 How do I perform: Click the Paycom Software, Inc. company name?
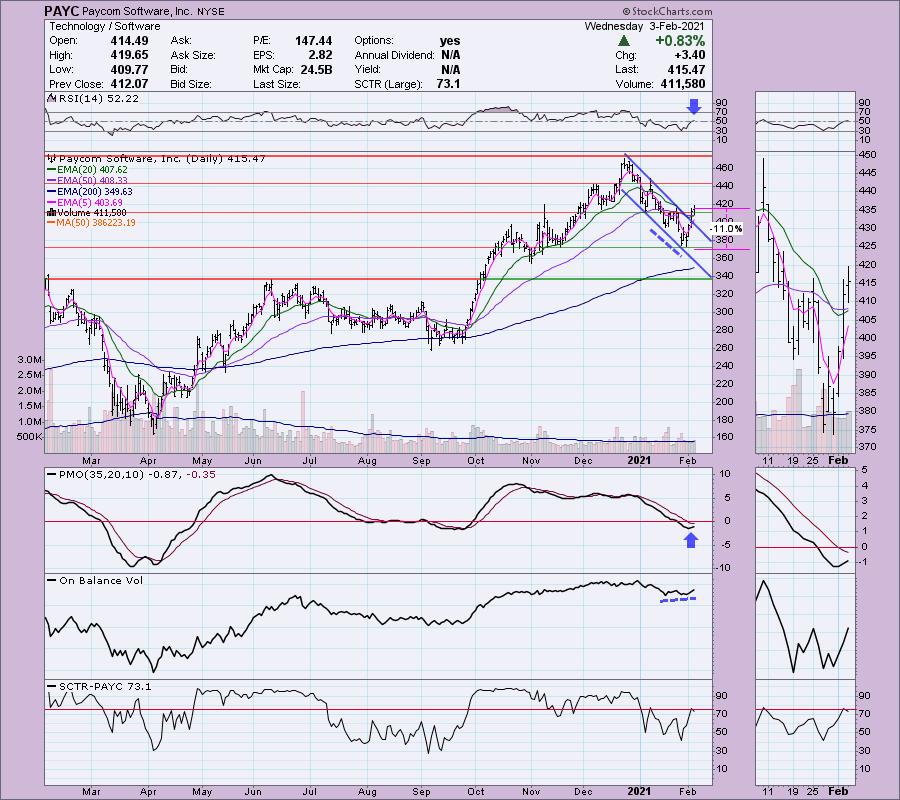[137, 11]
